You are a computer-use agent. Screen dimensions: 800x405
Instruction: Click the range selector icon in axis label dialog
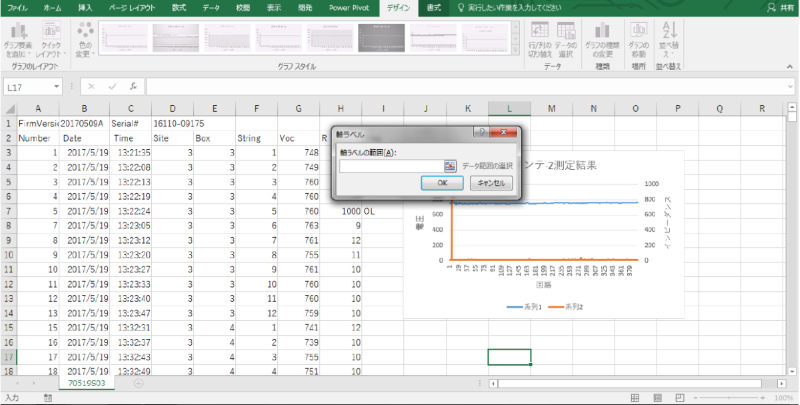[450, 166]
